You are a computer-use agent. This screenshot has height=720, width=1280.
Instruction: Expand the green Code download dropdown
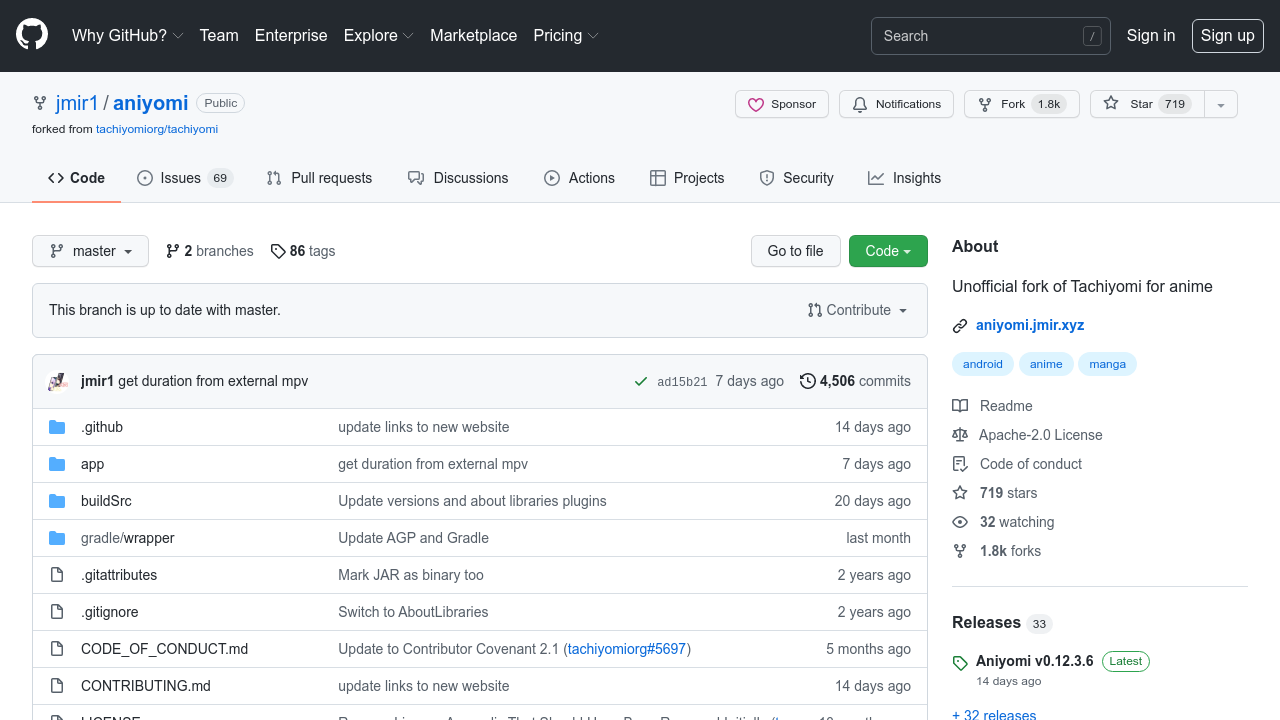(888, 251)
